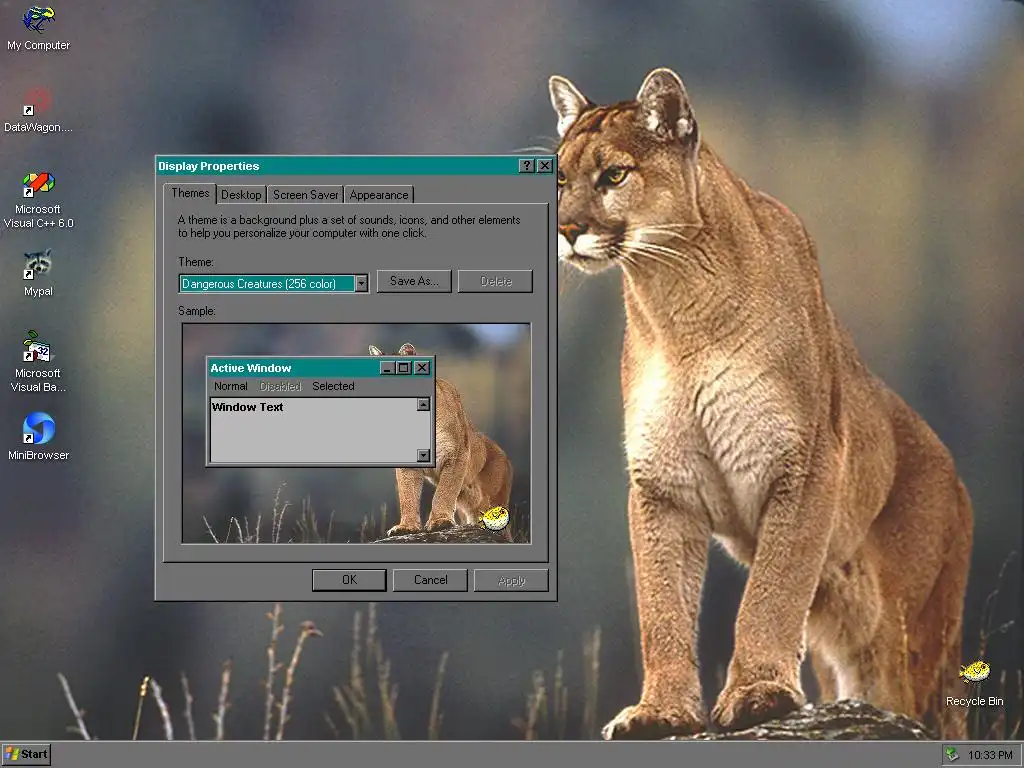This screenshot has width=1024, height=768.
Task: Click the Cancel button
Action: pyautogui.click(x=430, y=580)
